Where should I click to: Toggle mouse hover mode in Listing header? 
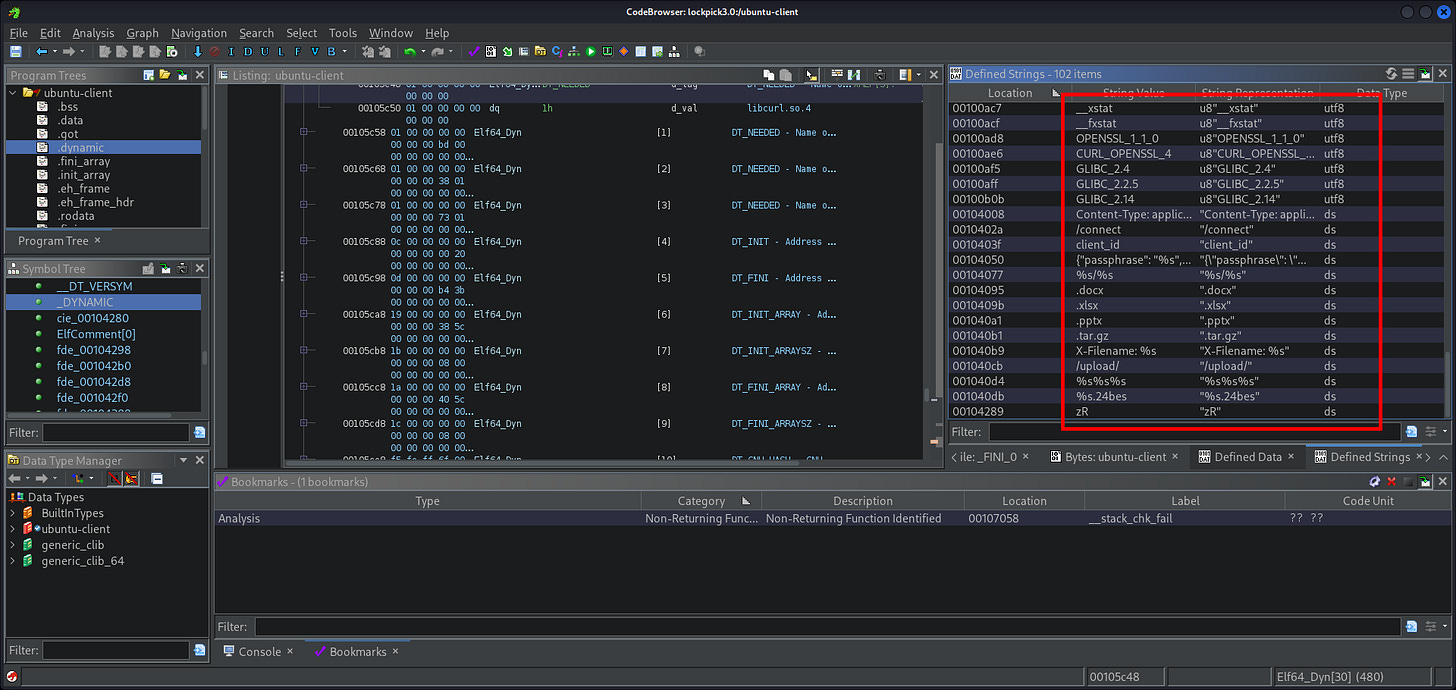812,75
